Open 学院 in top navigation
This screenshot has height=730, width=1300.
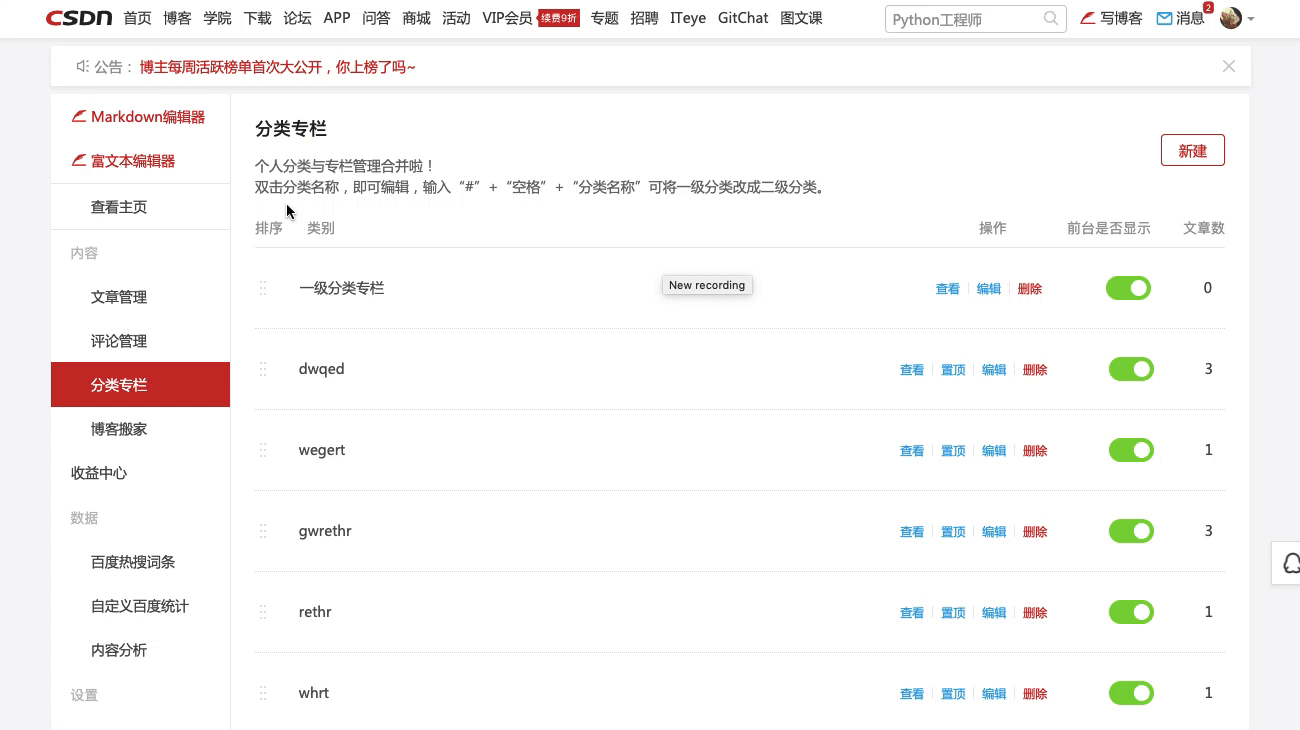coord(217,18)
